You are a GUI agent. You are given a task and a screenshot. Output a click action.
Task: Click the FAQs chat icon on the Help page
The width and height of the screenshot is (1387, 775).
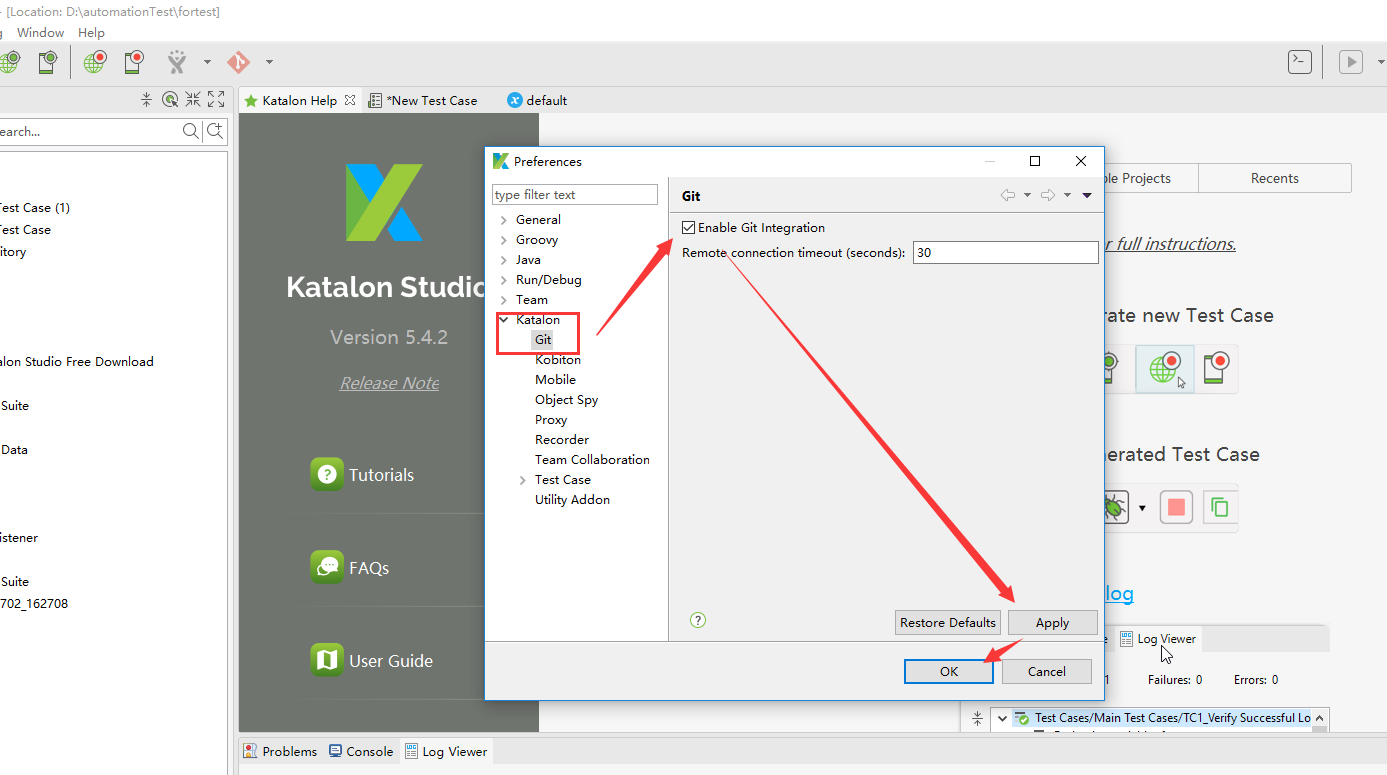pos(327,567)
